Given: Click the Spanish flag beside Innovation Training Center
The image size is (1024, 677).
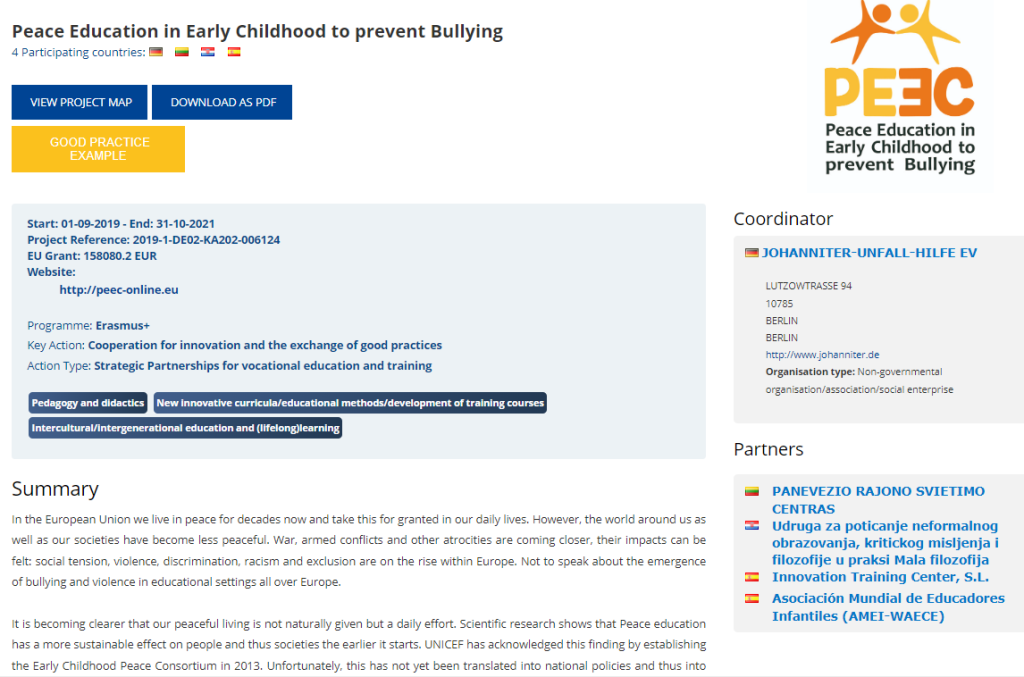Looking at the screenshot, I should 752,577.
